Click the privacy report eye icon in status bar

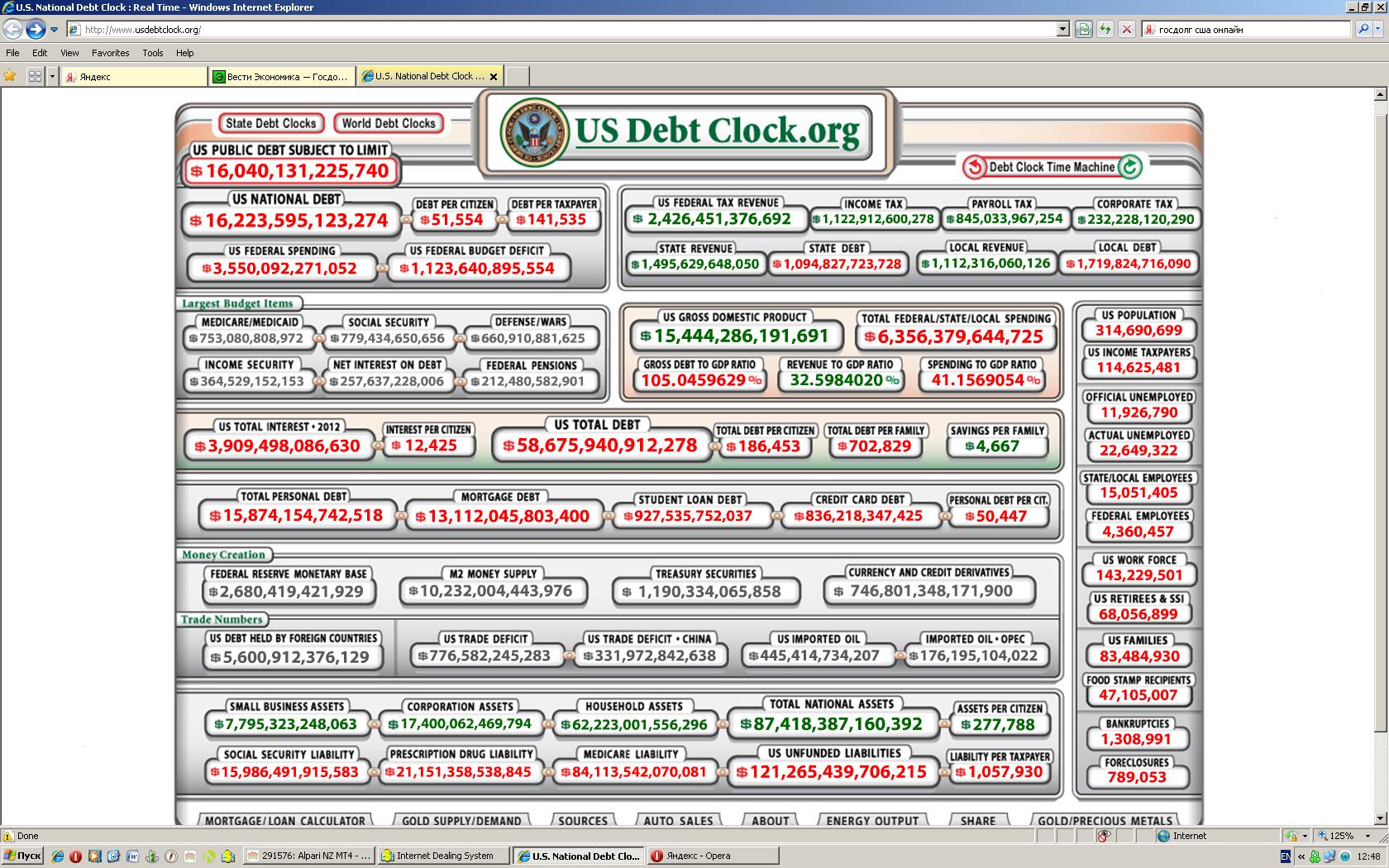point(1103,836)
